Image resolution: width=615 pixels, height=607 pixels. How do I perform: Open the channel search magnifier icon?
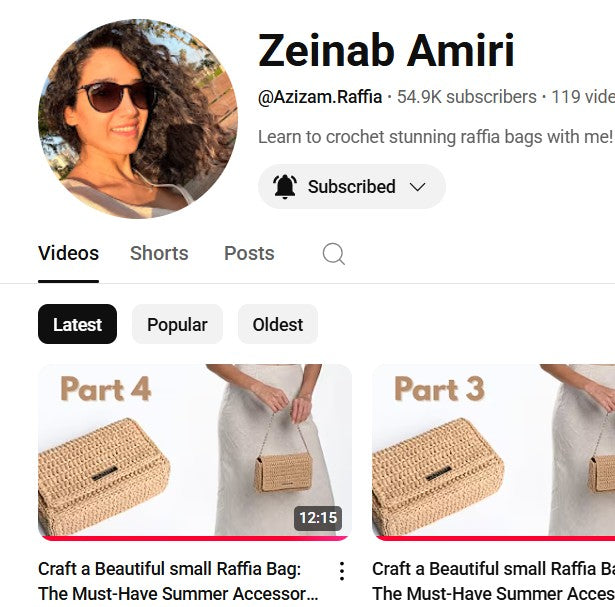334,254
